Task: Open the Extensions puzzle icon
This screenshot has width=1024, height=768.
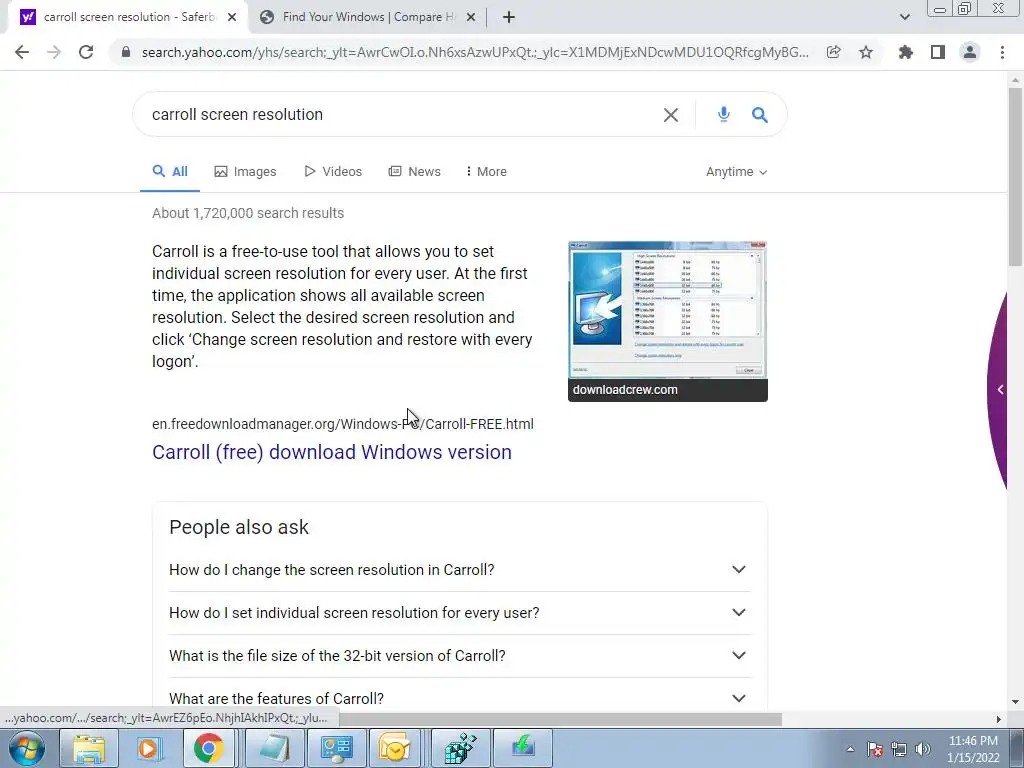Action: click(906, 52)
